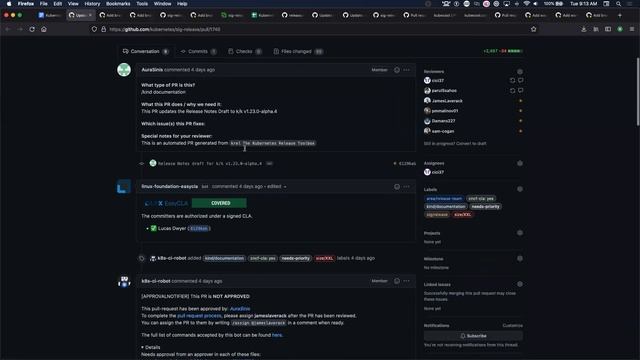Viewport: 640px width, 360px height.
Task: Open the Tools menu in menu bar
Action: tap(142, 4)
